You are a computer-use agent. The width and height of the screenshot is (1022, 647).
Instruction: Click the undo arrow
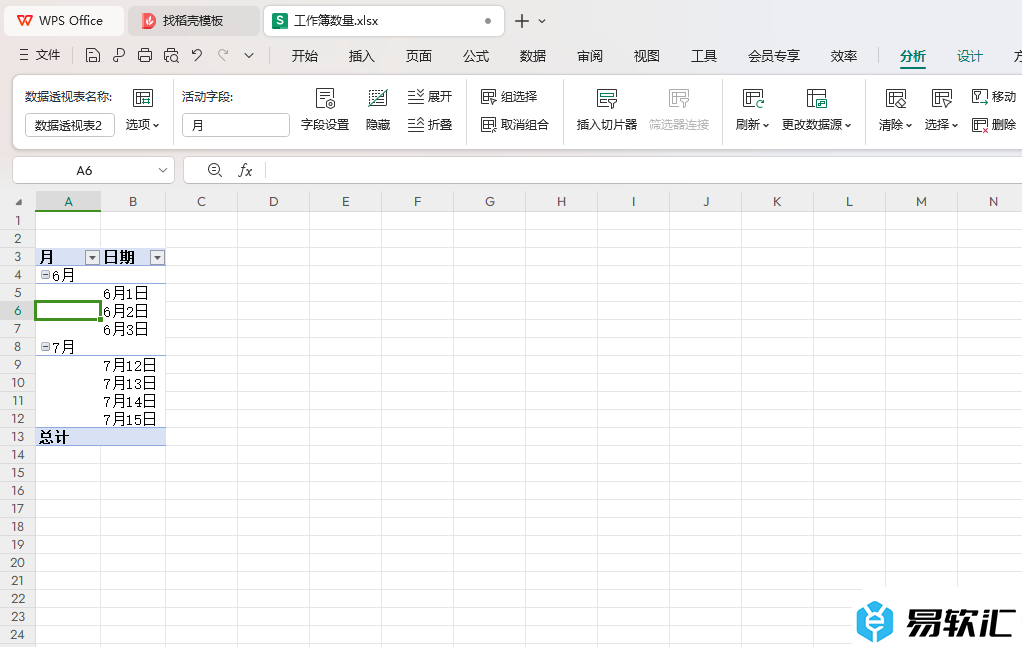[x=197, y=55]
